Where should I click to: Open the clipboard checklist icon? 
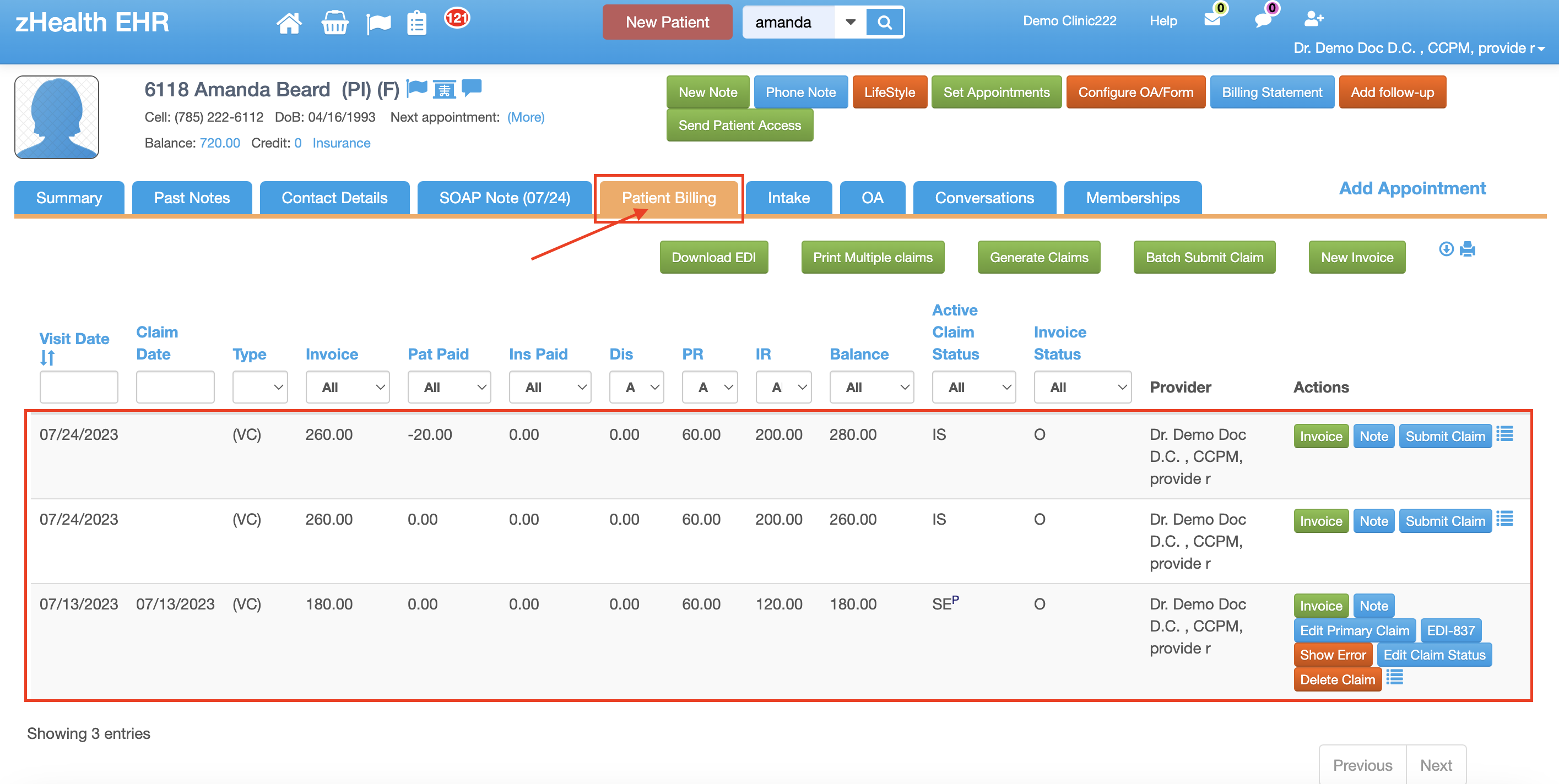416,24
